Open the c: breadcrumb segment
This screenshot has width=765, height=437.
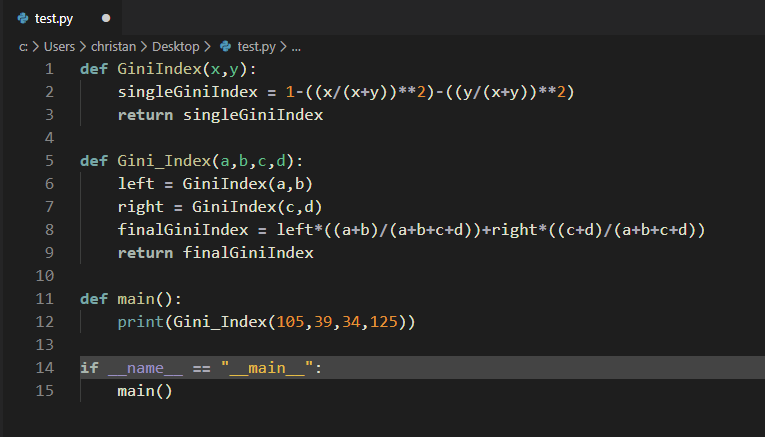[x=23, y=47]
